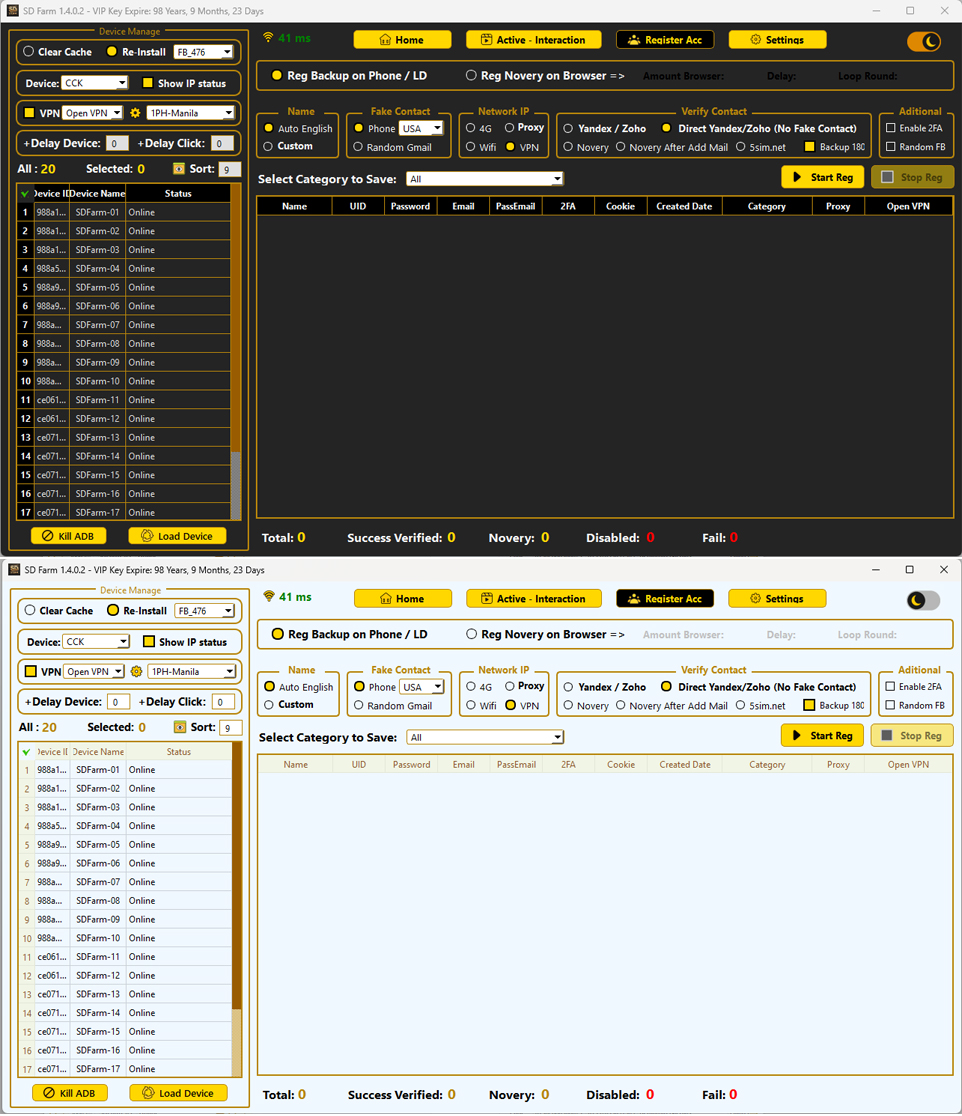Screen dimensions: 962x1116
Task: Switch to Active - Interaction tab in dark window
Action: (x=533, y=40)
